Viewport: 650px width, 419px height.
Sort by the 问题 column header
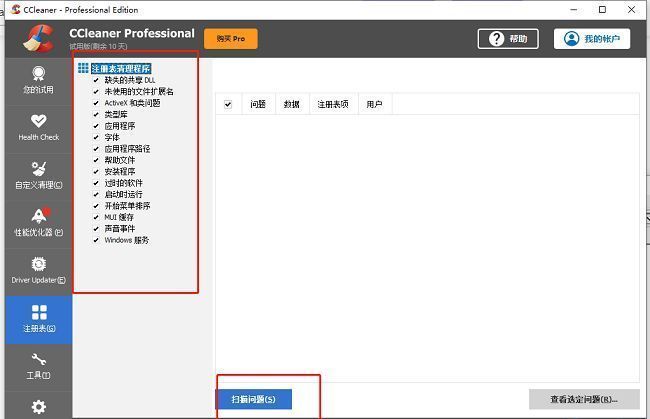pos(258,104)
